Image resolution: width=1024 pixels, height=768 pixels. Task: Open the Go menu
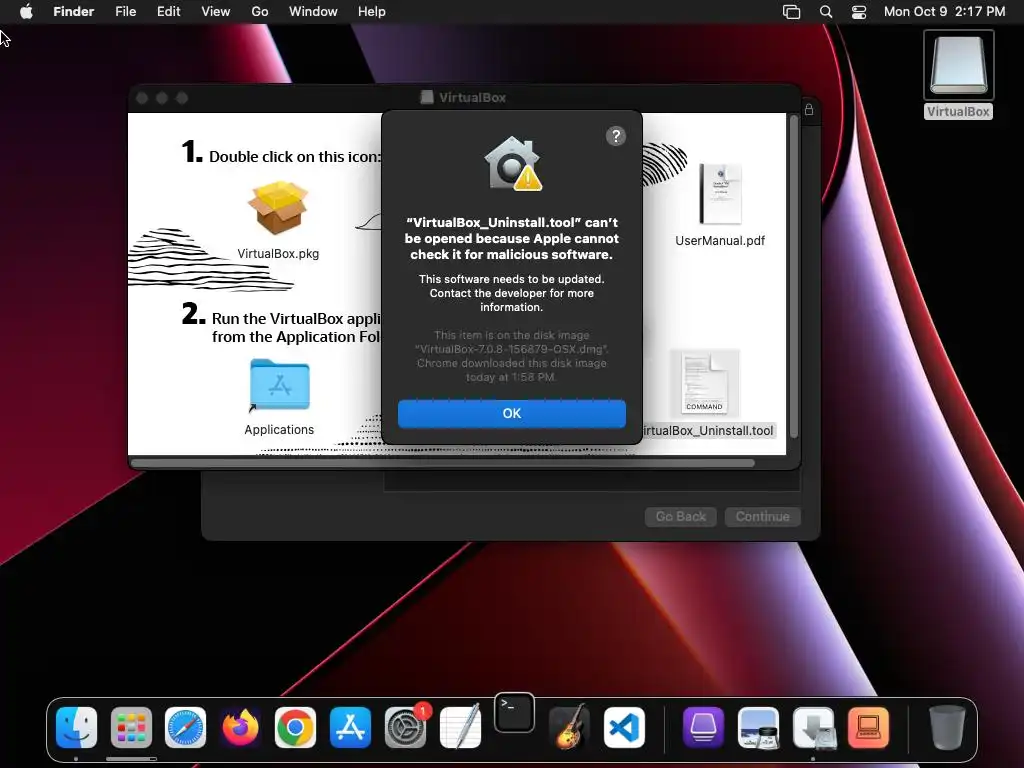click(x=260, y=12)
